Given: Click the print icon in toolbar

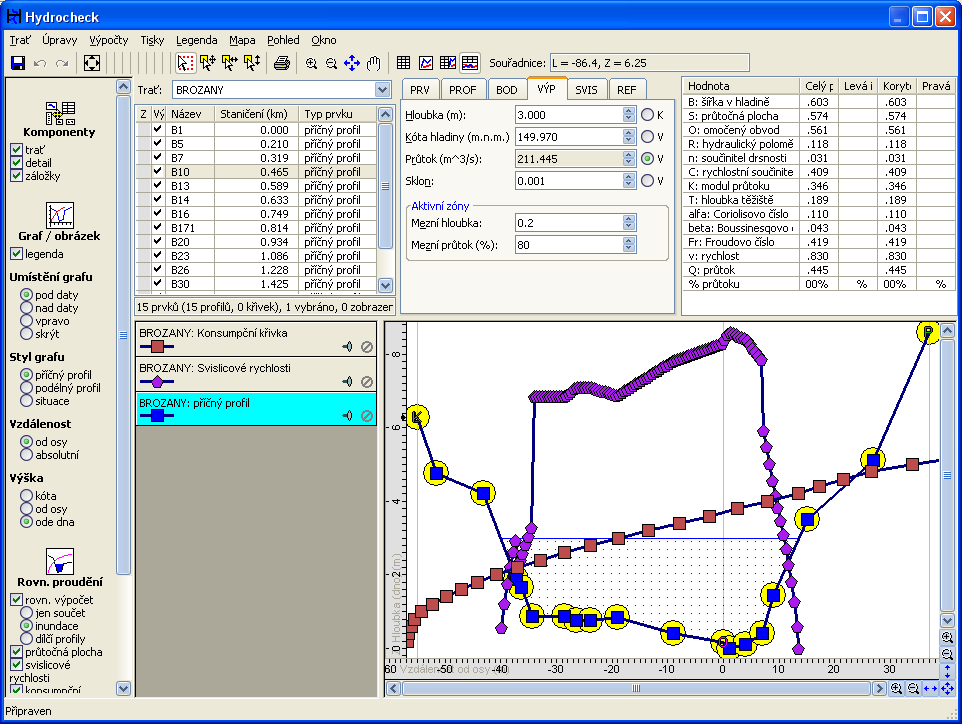Looking at the screenshot, I should [282, 63].
